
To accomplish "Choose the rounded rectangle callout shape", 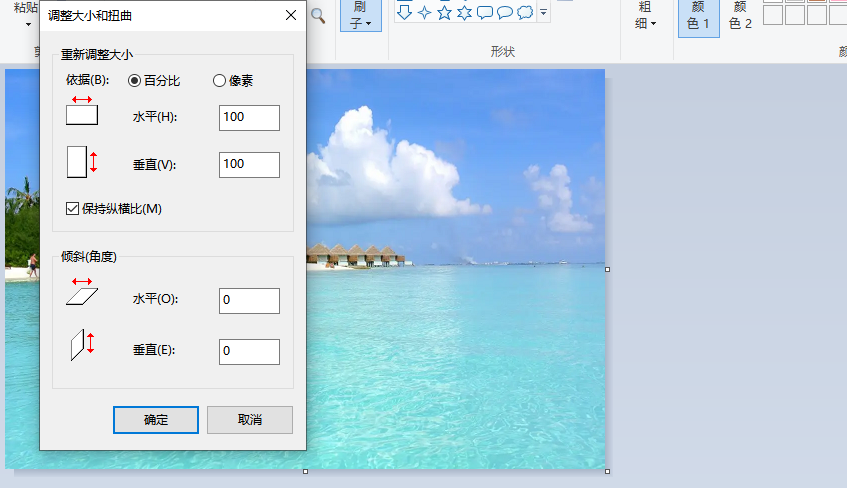I will point(485,12).
